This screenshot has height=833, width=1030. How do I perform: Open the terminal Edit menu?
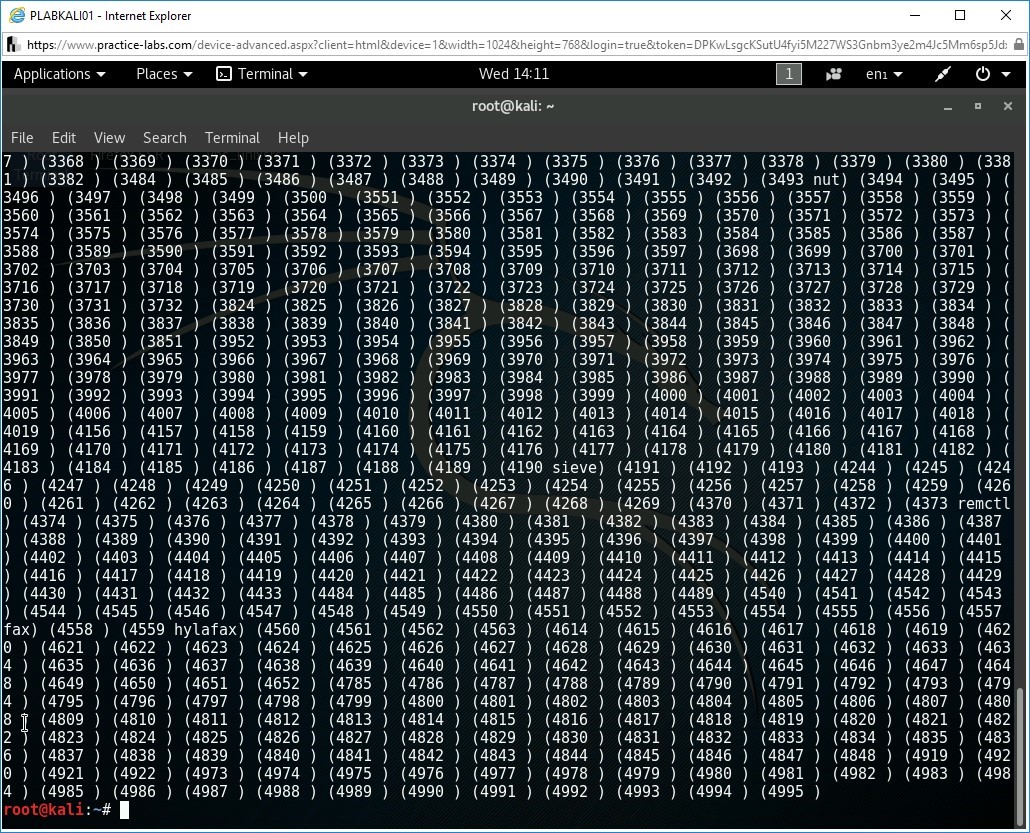coord(64,138)
